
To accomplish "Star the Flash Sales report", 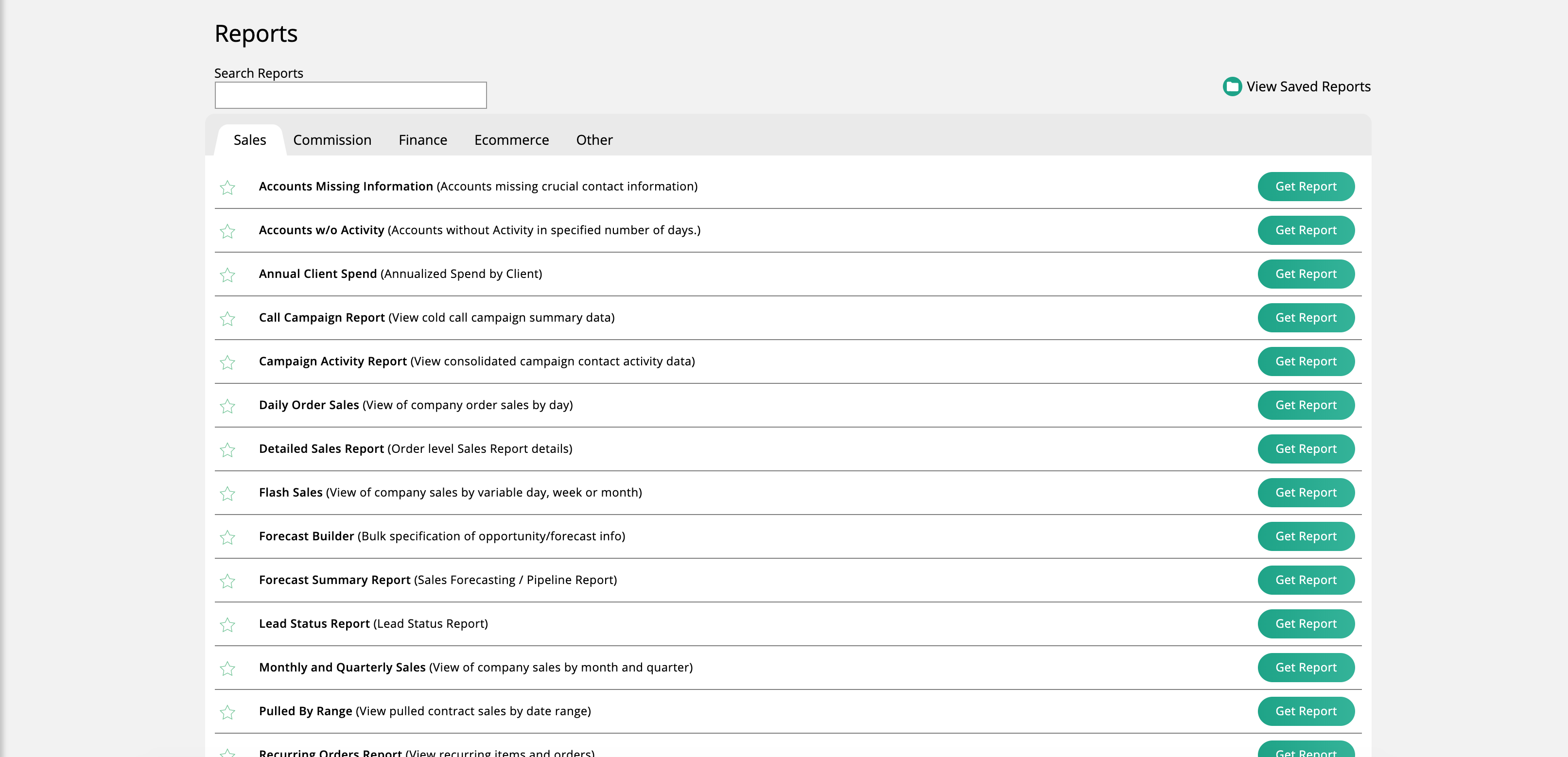I will click(x=227, y=494).
